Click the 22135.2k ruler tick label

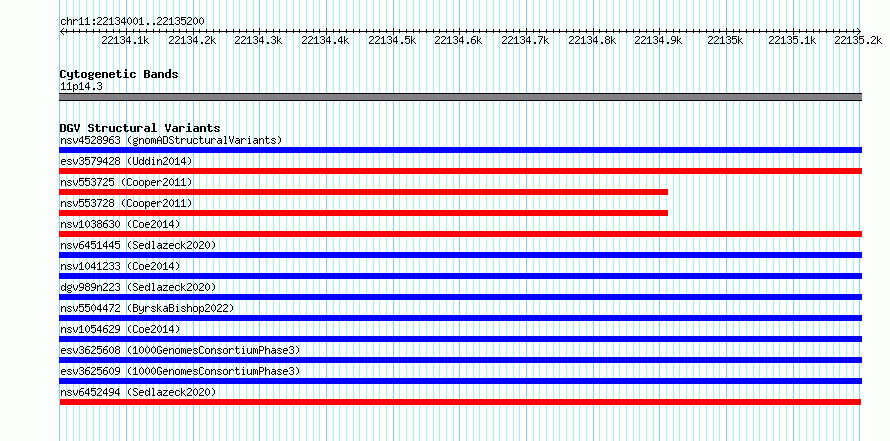tap(858, 40)
